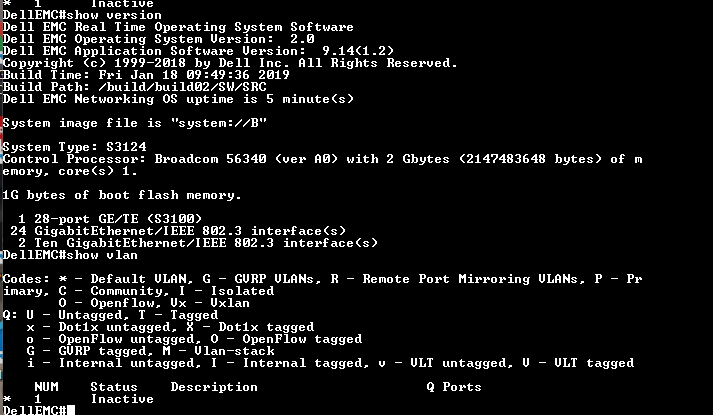Click the System image file "system://B" text
Screen dimensions: 713x415
coord(135,123)
